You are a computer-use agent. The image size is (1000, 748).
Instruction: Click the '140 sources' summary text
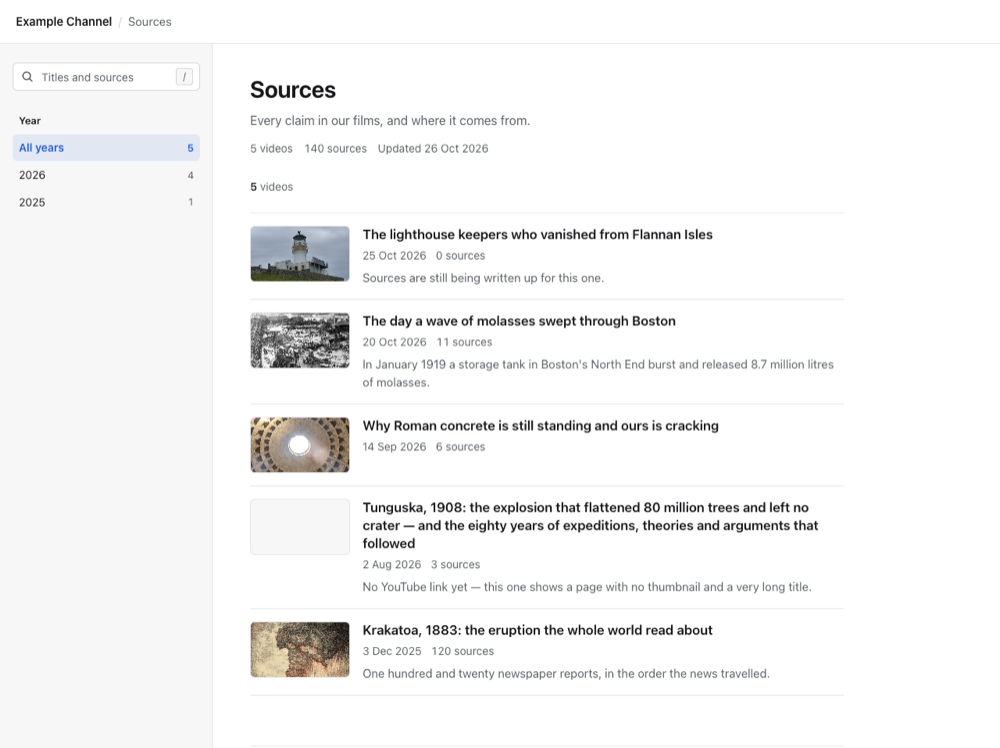(x=335, y=149)
